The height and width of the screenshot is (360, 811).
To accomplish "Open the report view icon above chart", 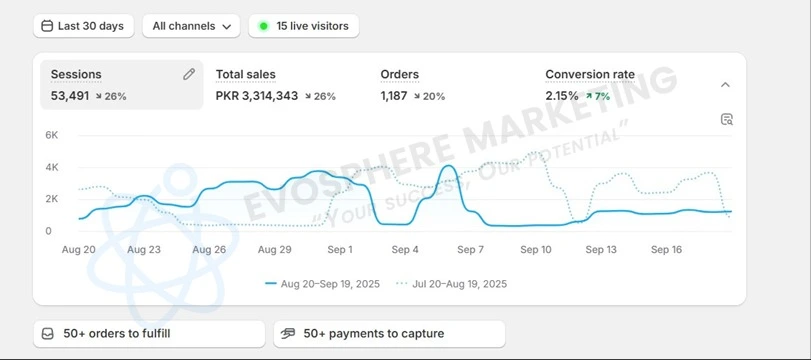I will [727, 119].
